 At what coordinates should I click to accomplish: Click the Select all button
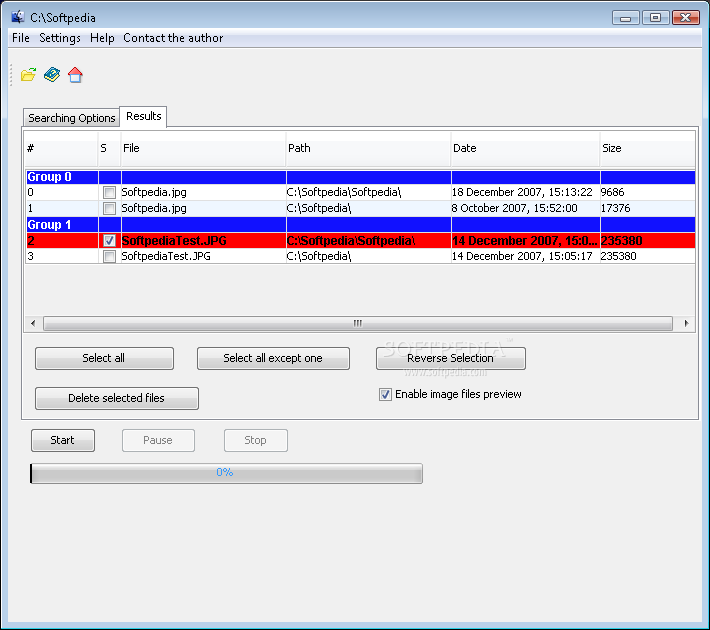coord(104,358)
